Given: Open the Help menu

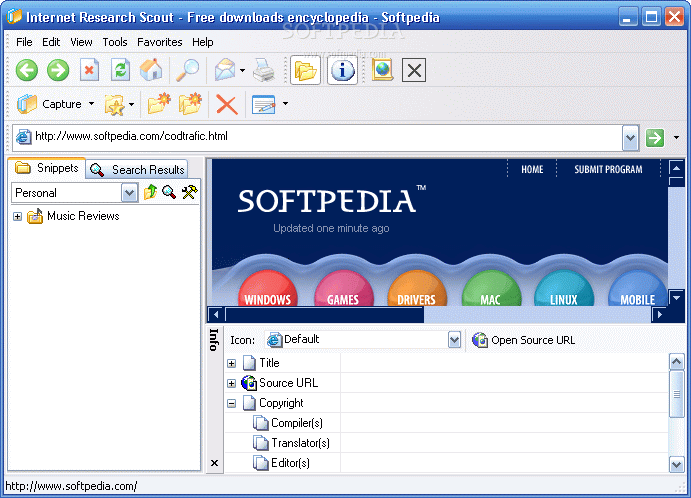Looking at the screenshot, I should tap(203, 42).
